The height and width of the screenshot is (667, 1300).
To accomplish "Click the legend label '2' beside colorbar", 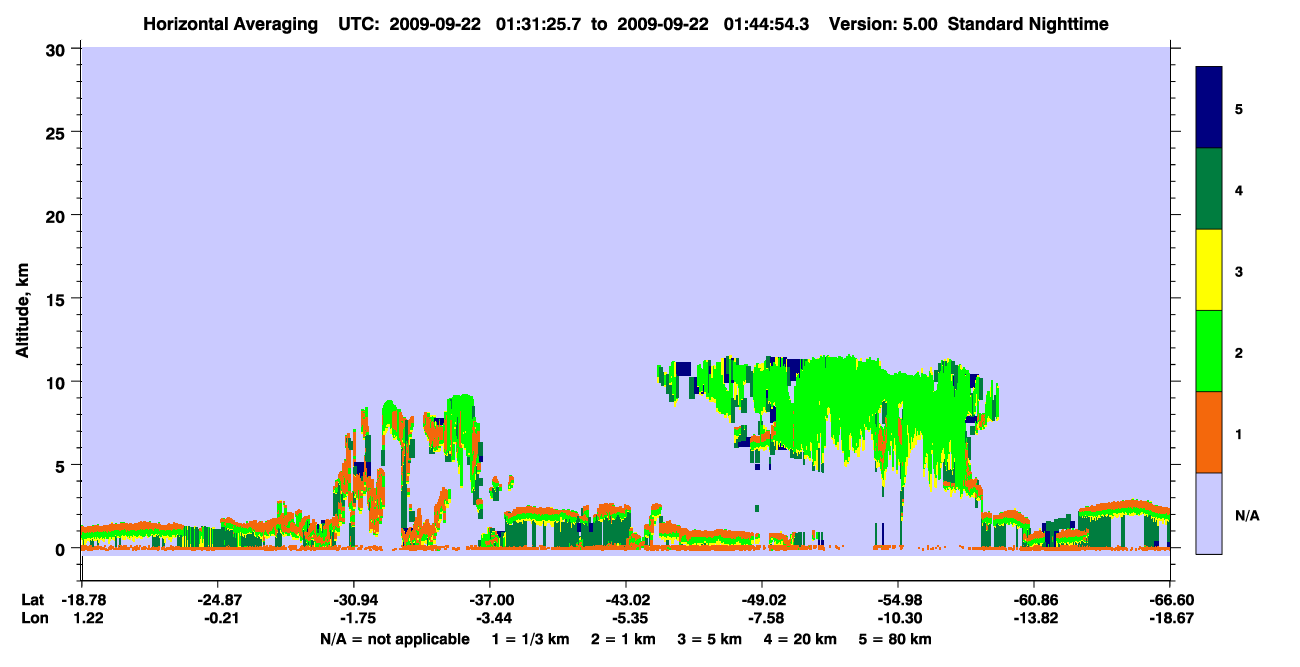I will coord(1238,352).
